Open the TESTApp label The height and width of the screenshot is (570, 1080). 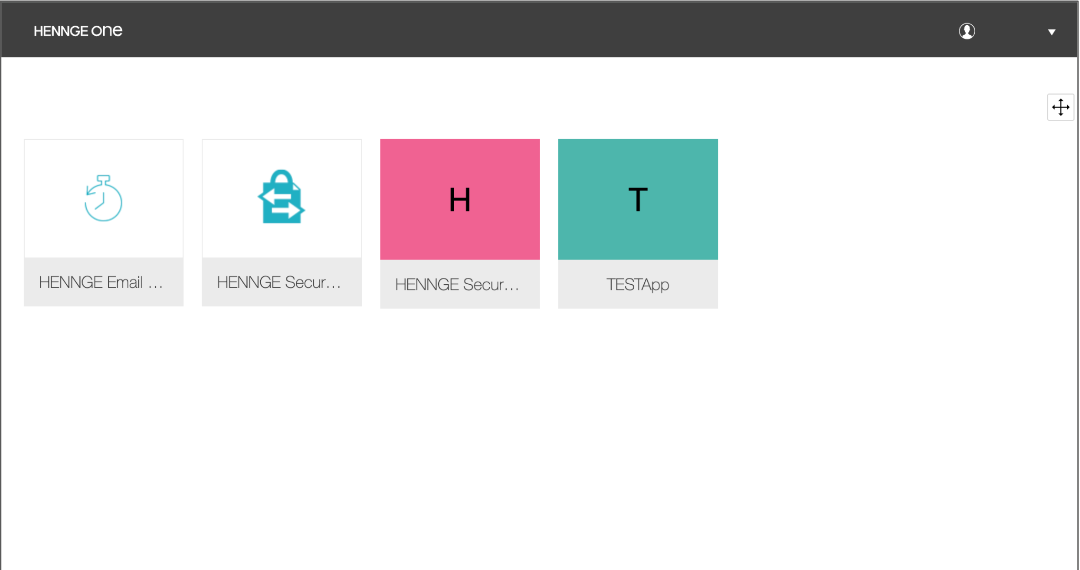[638, 284]
